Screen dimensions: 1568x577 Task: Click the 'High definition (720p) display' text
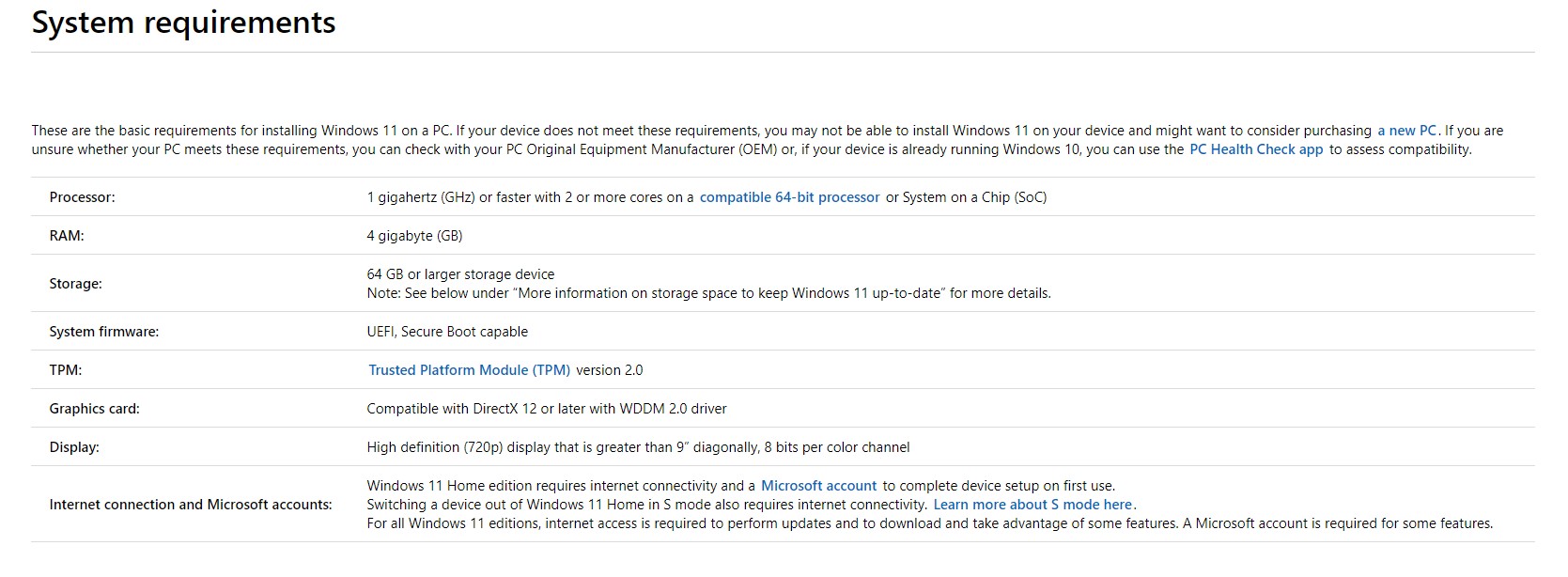pos(458,447)
